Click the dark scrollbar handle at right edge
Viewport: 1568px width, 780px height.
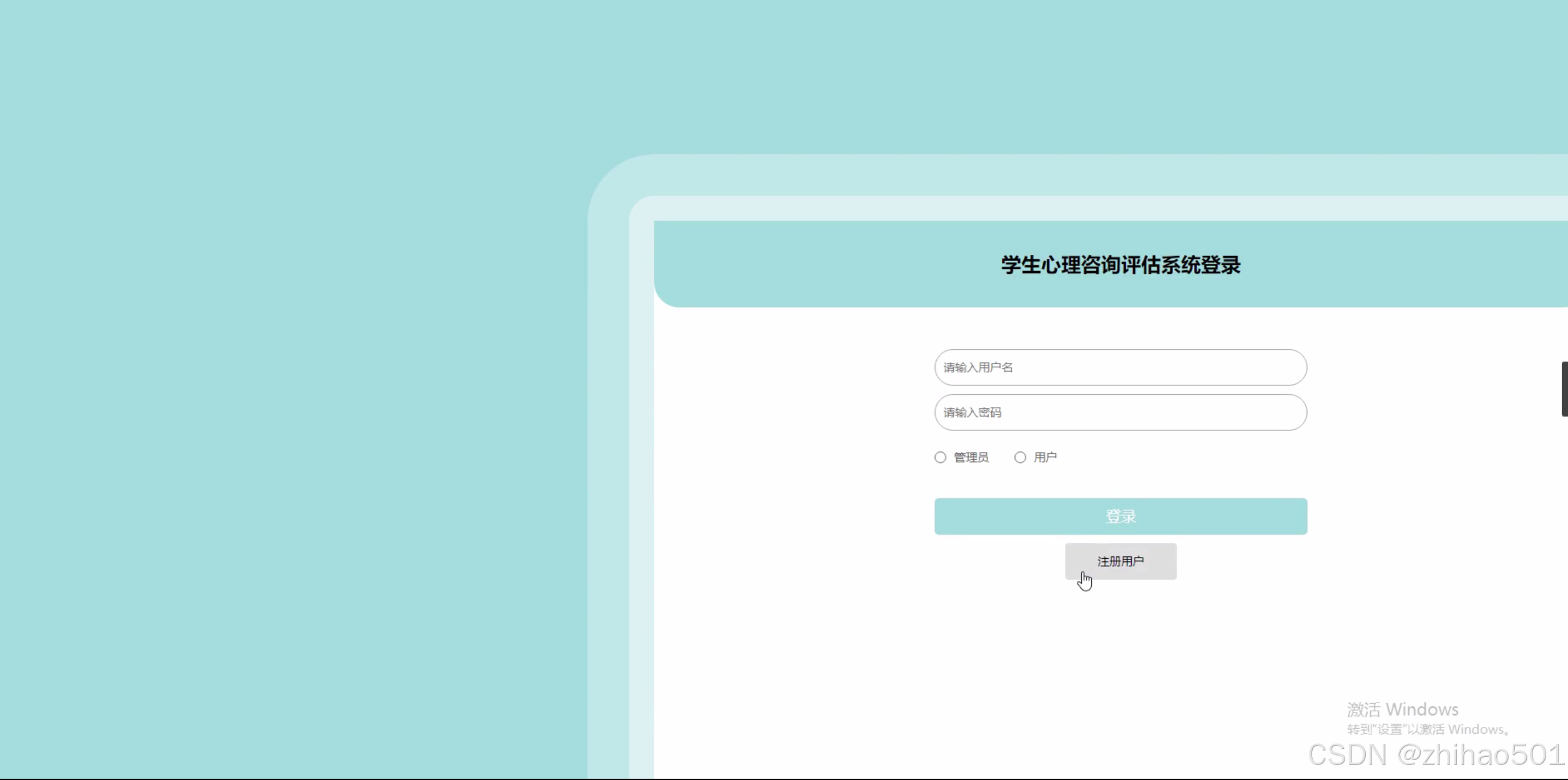point(1564,388)
